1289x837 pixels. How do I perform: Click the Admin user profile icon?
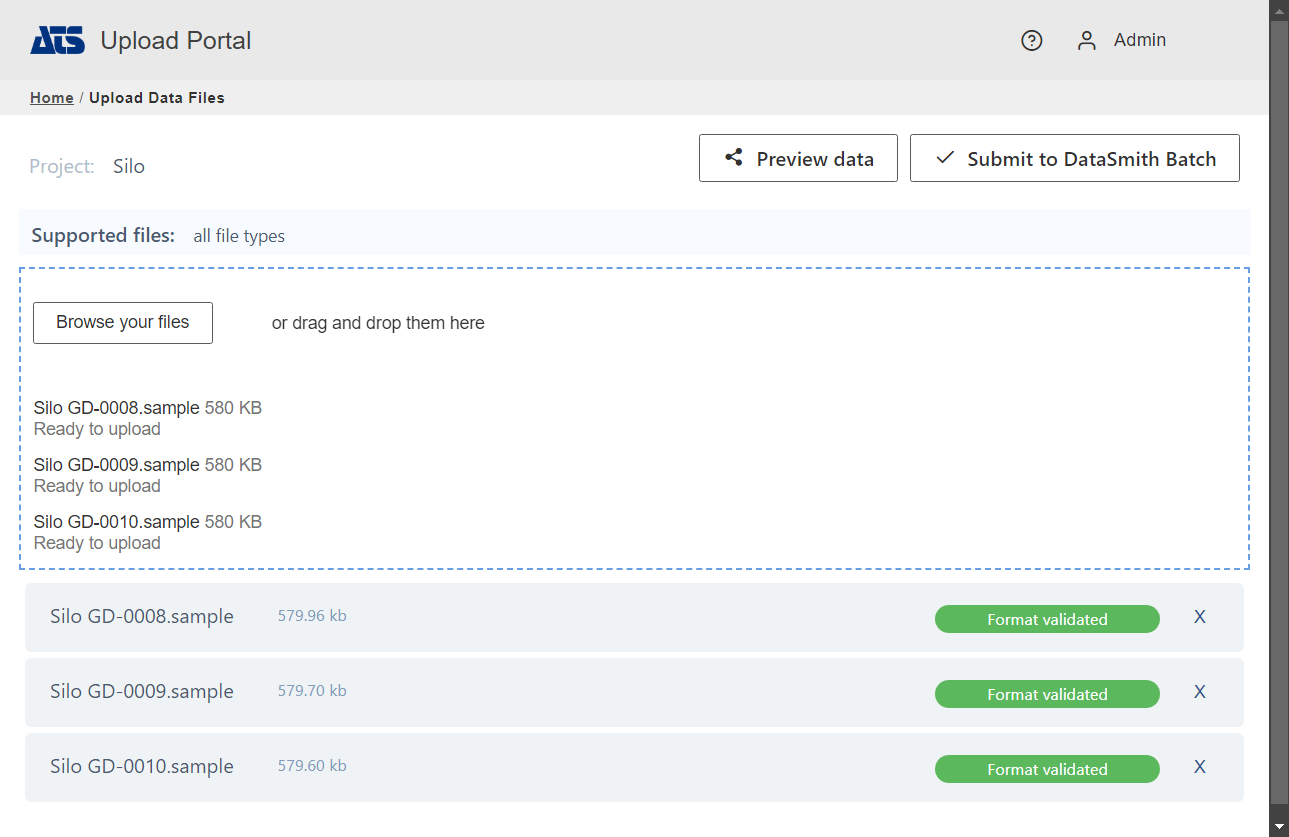(x=1086, y=40)
